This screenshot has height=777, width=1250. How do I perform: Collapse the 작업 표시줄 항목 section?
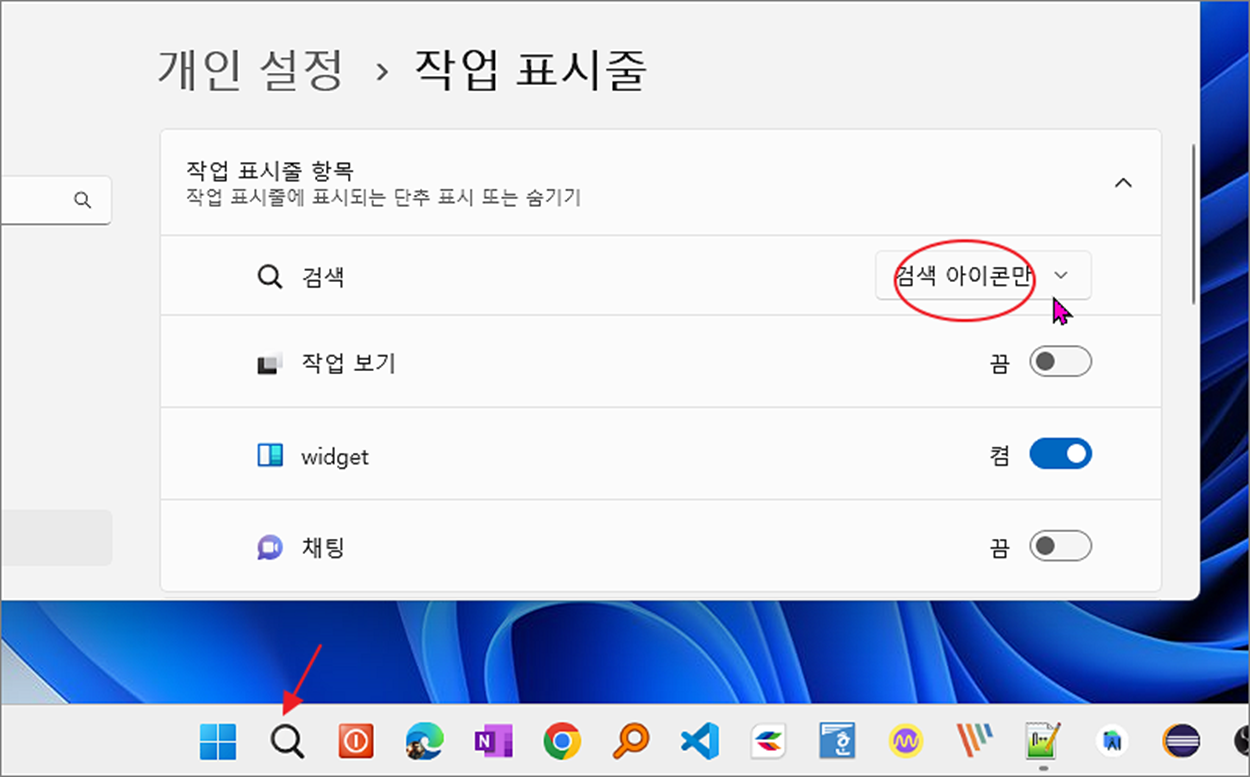pos(1123,183)
